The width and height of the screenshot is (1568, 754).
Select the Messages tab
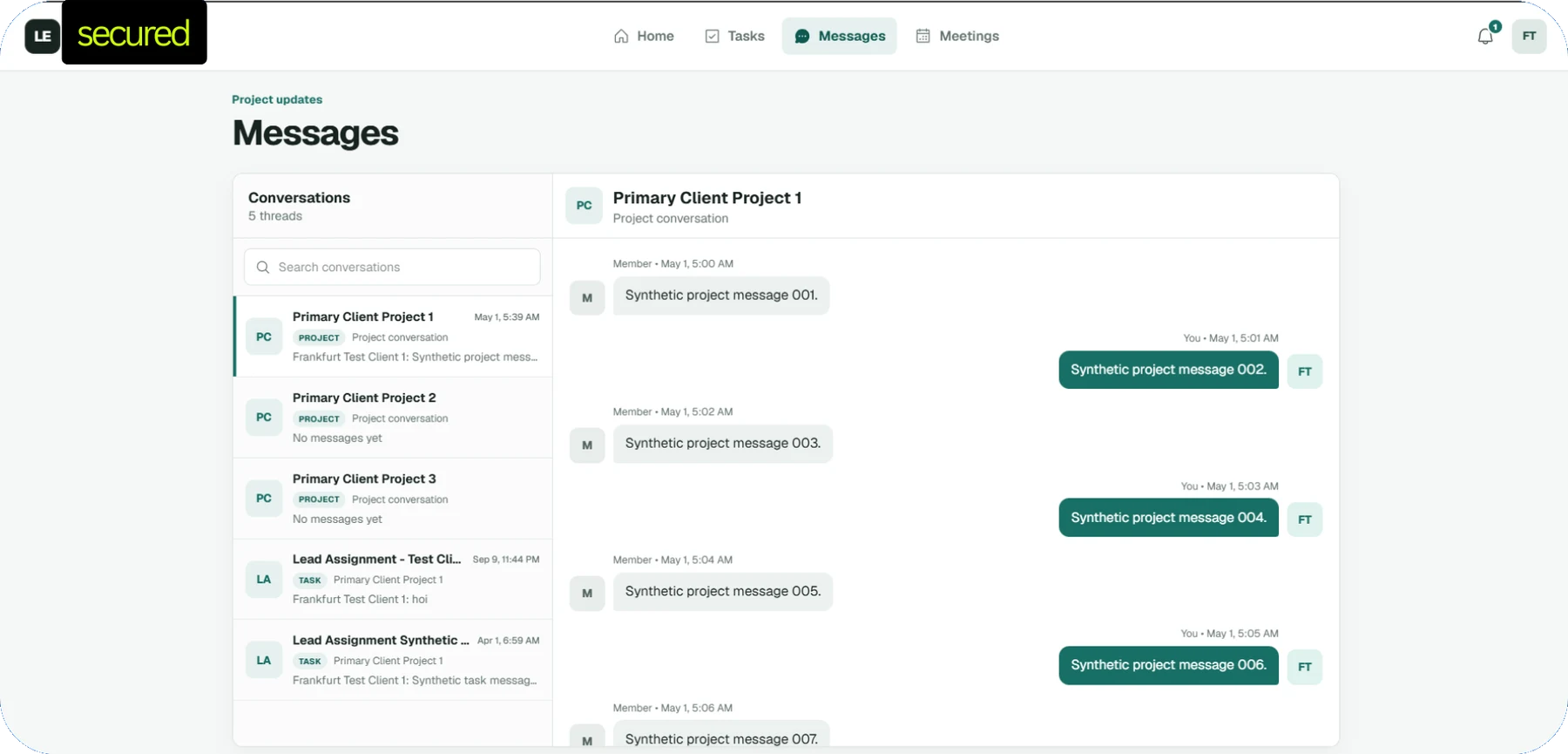(x=839, y=37)
